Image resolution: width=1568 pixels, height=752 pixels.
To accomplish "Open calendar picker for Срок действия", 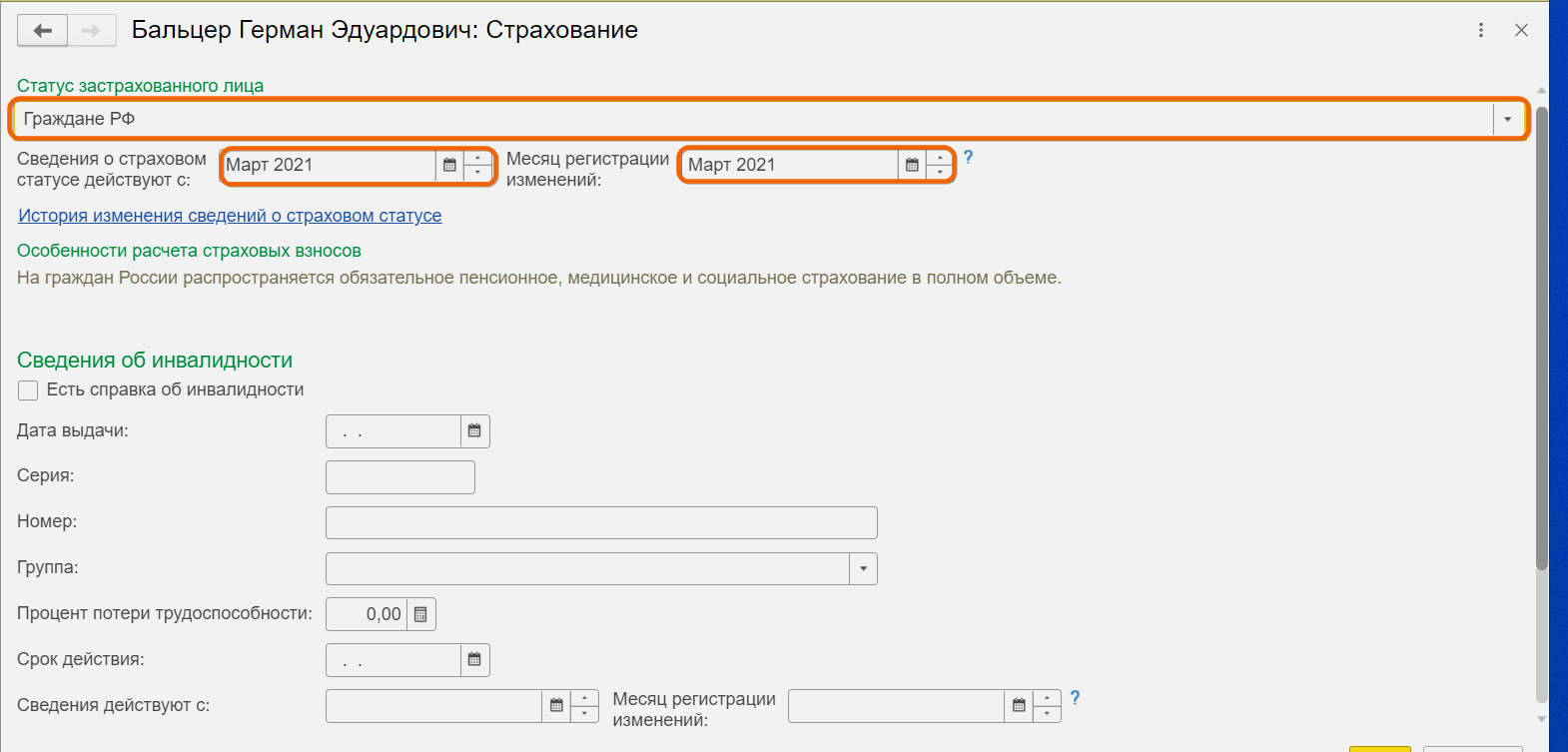I will point(474,660).
